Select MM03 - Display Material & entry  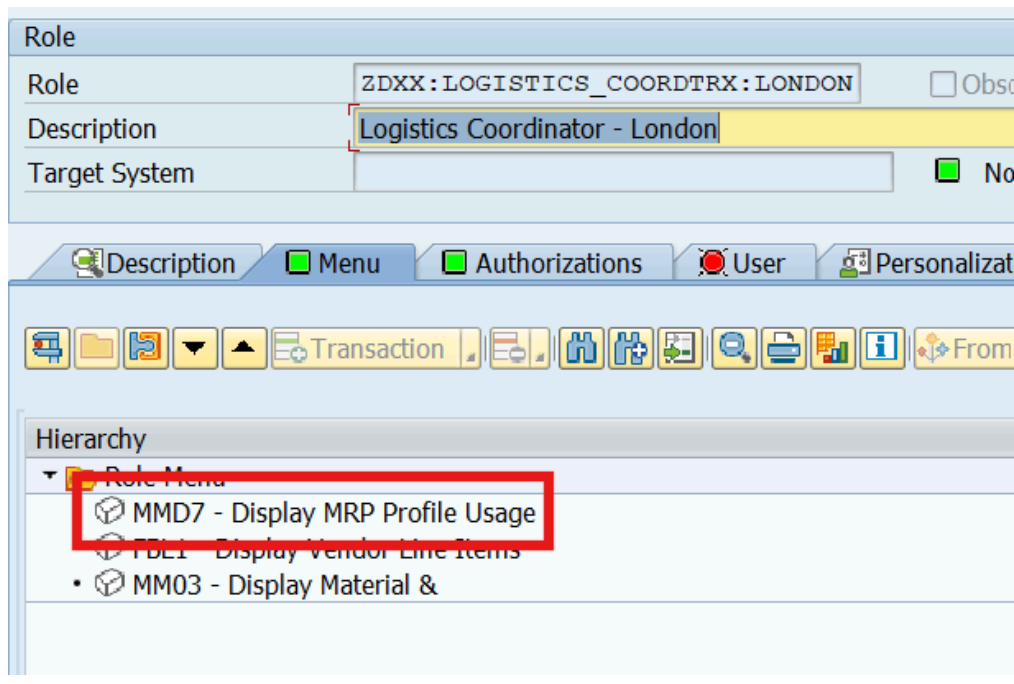tap(284, 585)
